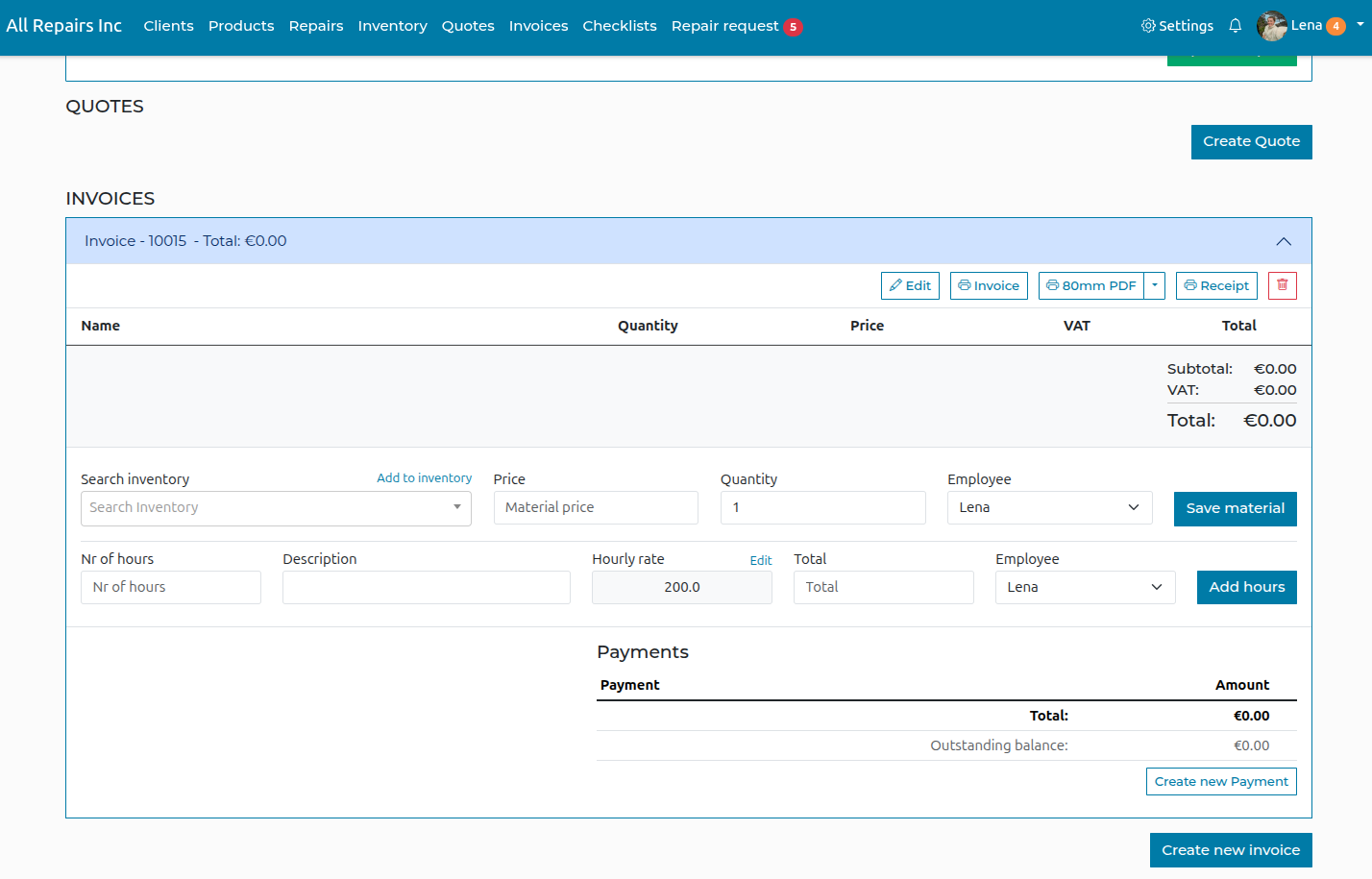This screenshot has width=1372, height=879.
Task: Open the Employee dropdown beside Add hours
Action: coord(1086,587)
